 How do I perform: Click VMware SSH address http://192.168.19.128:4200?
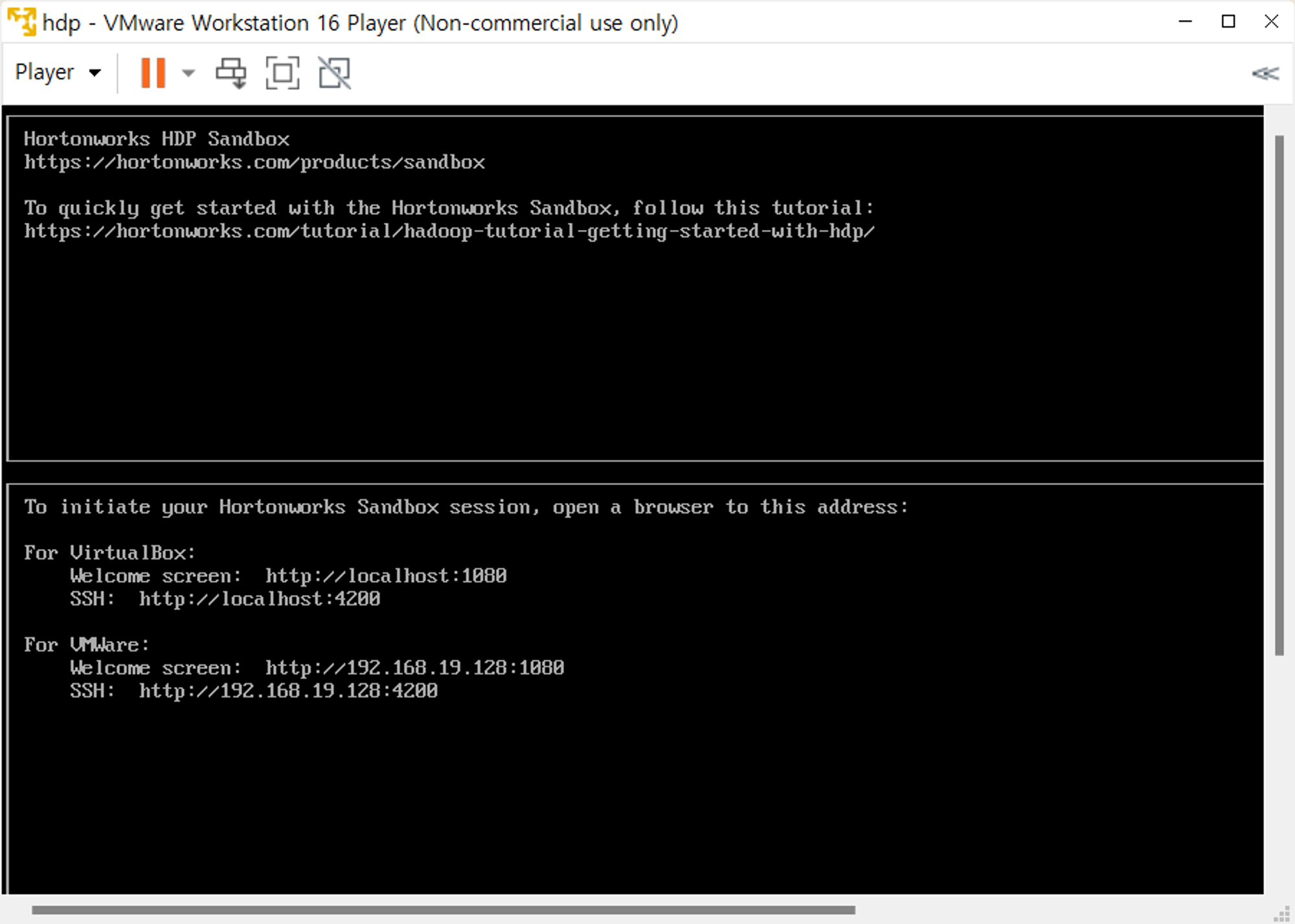[289, 691]
